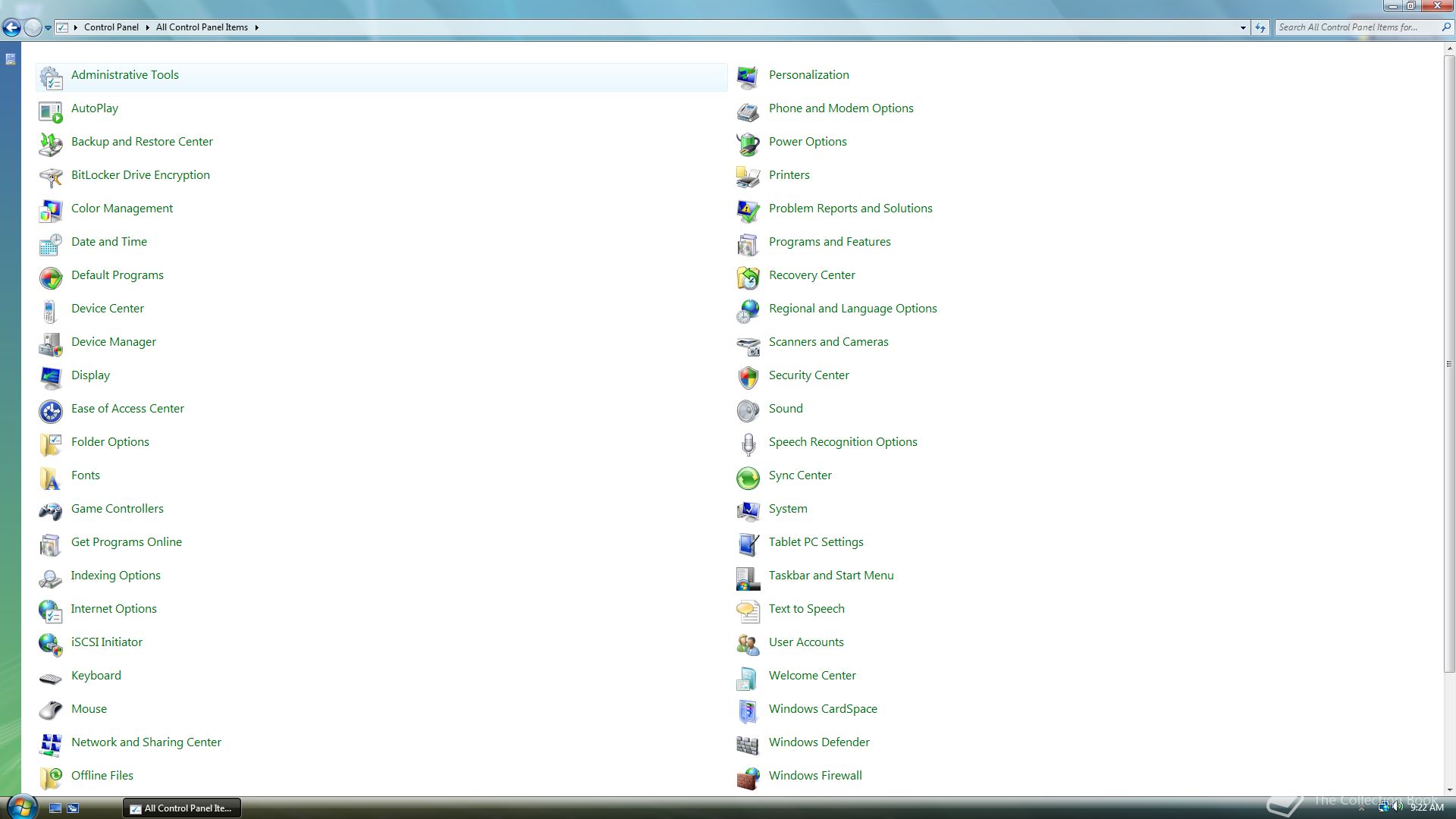The width and height of the screenshot is (1456, 819).
Task: Click the System link
Action: click(788, 509)
